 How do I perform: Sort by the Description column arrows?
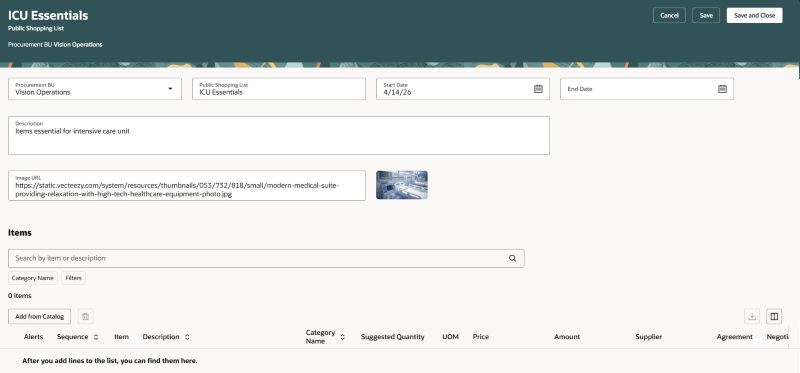[x=187, y=337]
